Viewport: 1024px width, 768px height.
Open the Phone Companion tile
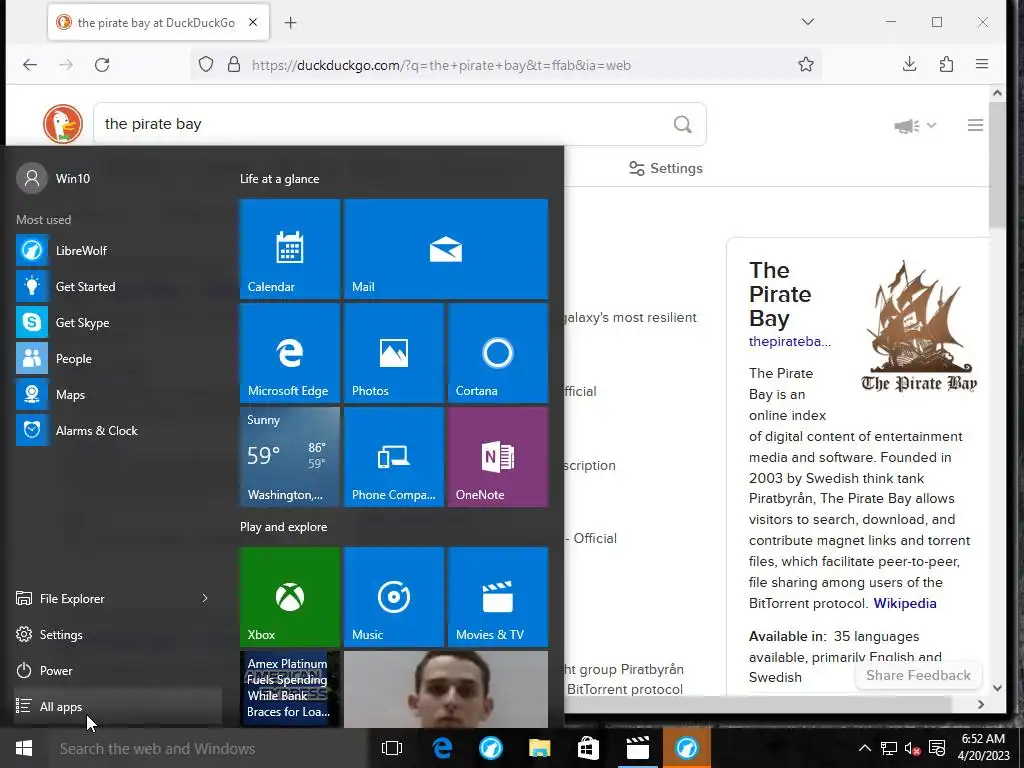click(x=394, y=456)
